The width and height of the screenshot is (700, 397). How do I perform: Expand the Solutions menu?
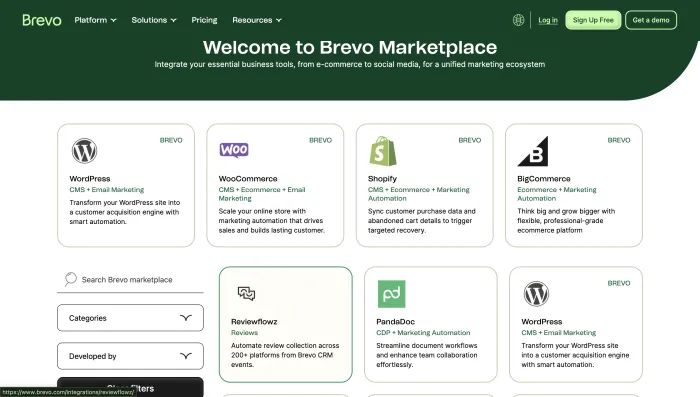pyautogui.click(x=154, y=20)
